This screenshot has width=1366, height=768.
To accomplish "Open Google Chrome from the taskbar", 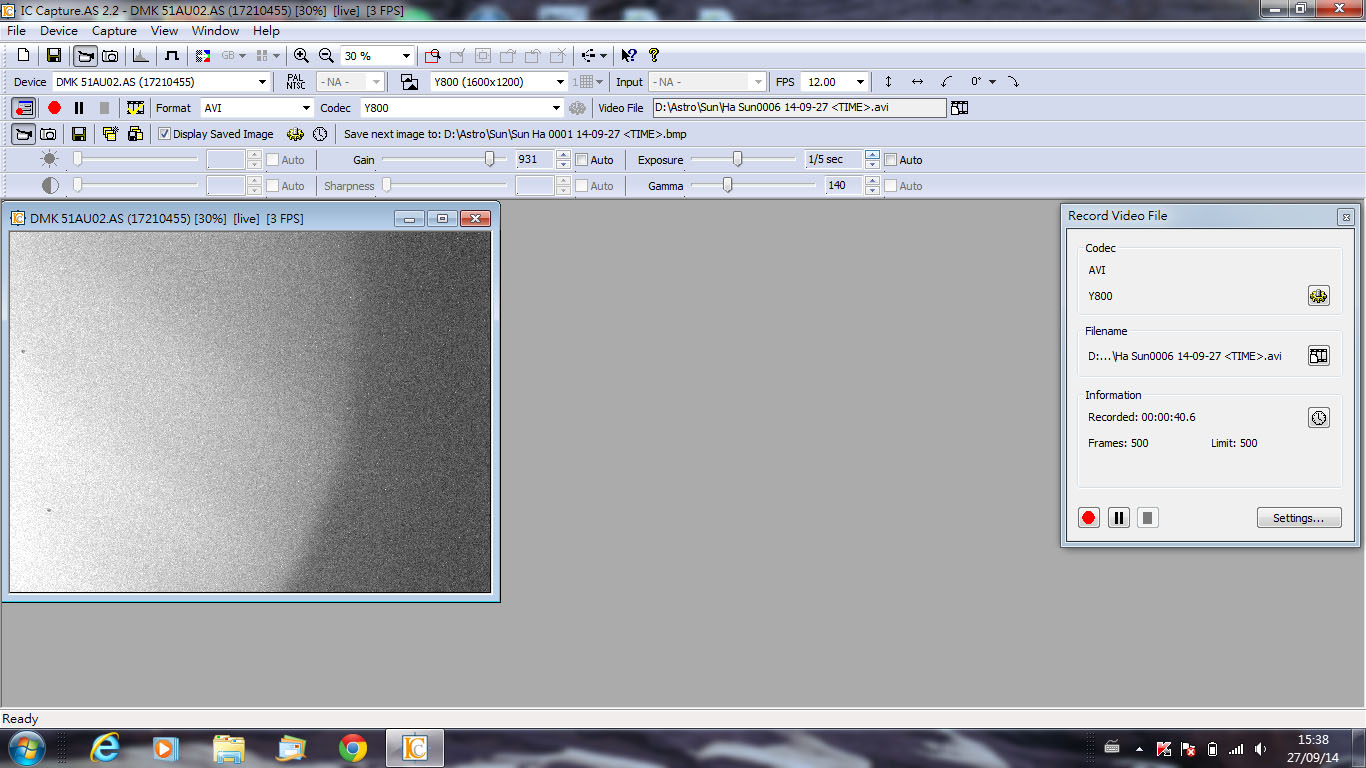I will coord(352,748).
